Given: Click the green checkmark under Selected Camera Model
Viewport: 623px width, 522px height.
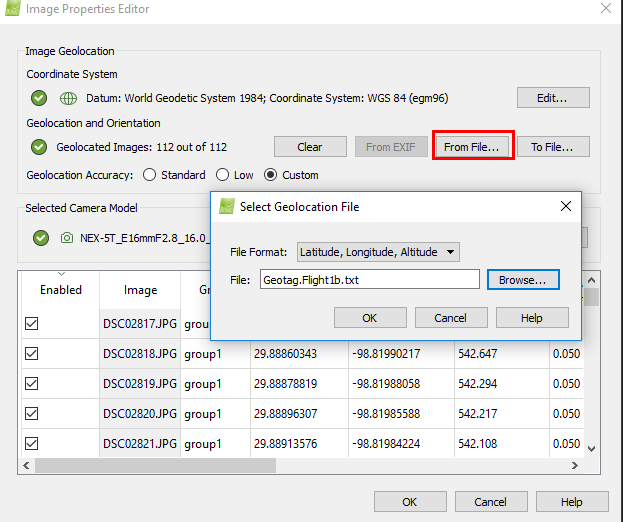Looking at the screenshot, I should (39, 238).
